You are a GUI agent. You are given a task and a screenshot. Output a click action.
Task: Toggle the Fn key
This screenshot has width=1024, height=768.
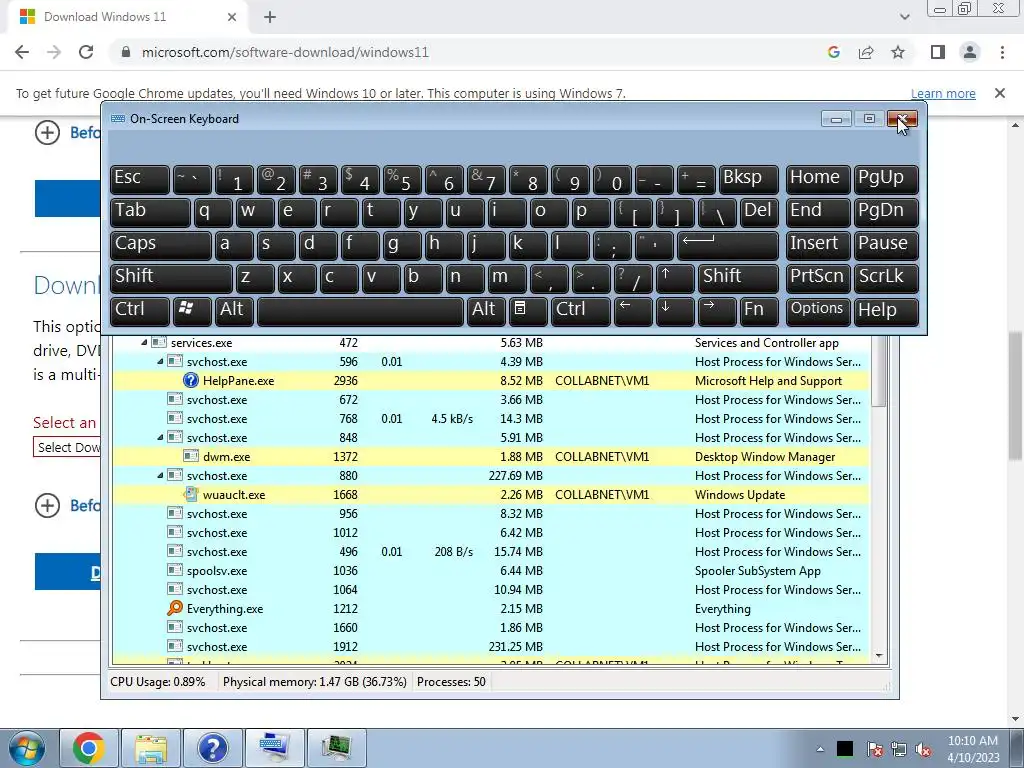point(759,310)
